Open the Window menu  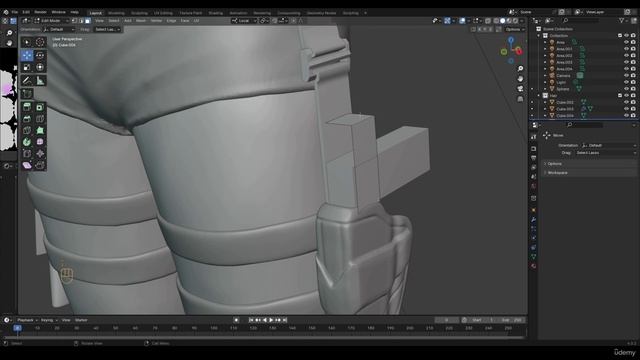tap(58, 12)
